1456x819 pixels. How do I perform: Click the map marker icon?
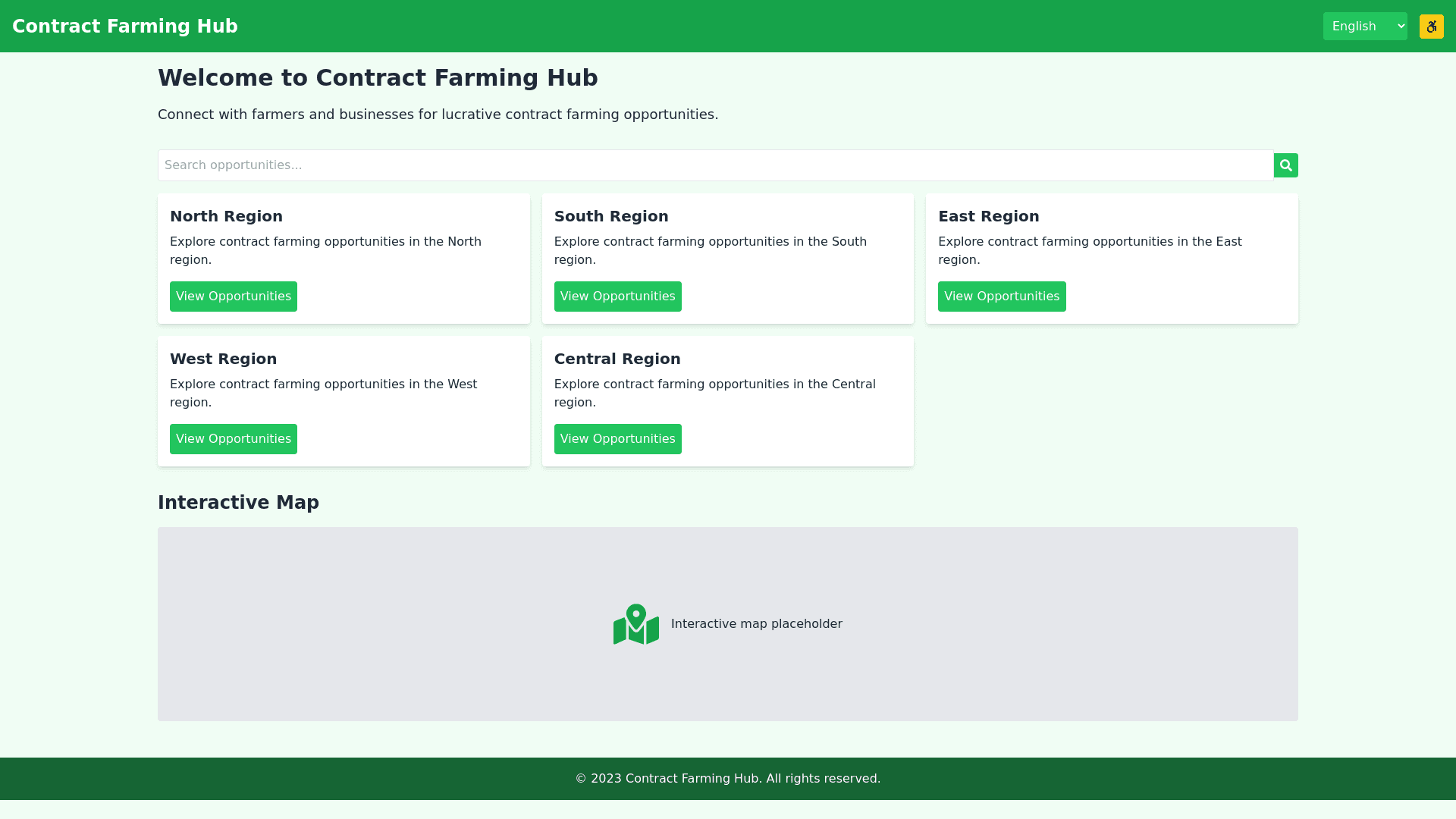coord(635,624)
